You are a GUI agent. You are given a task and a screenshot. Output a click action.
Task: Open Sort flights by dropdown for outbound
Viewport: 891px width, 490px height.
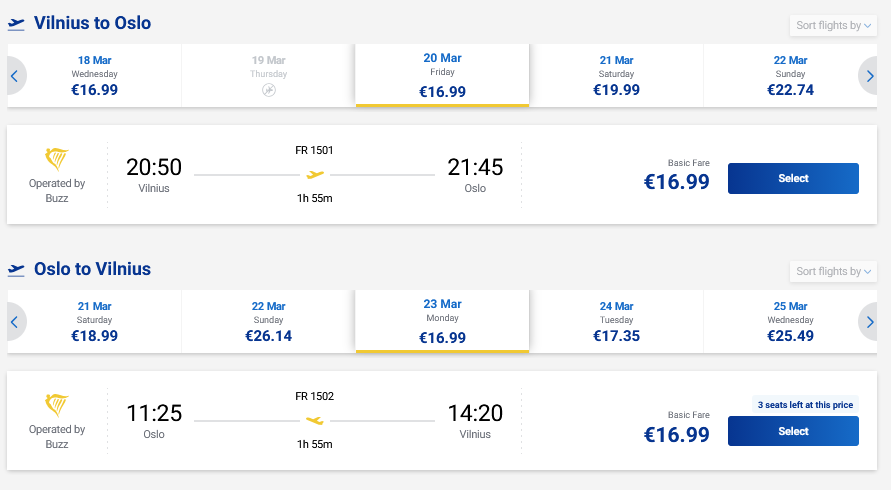[x=833, y=25]
